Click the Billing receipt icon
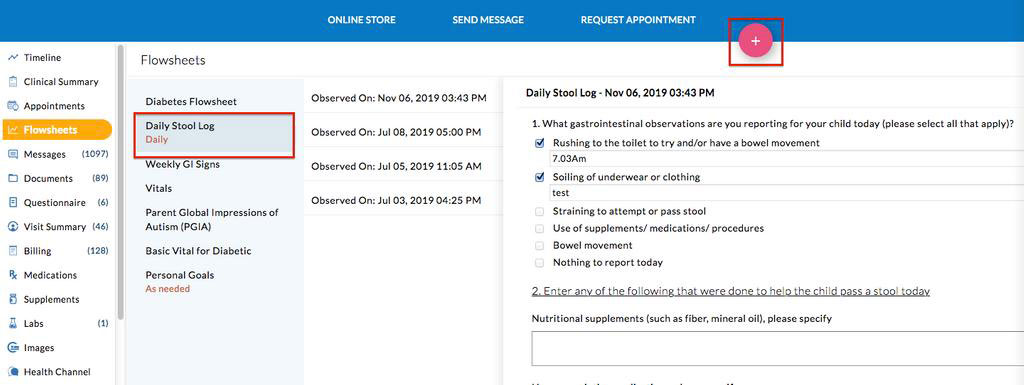 pos(12,251)
